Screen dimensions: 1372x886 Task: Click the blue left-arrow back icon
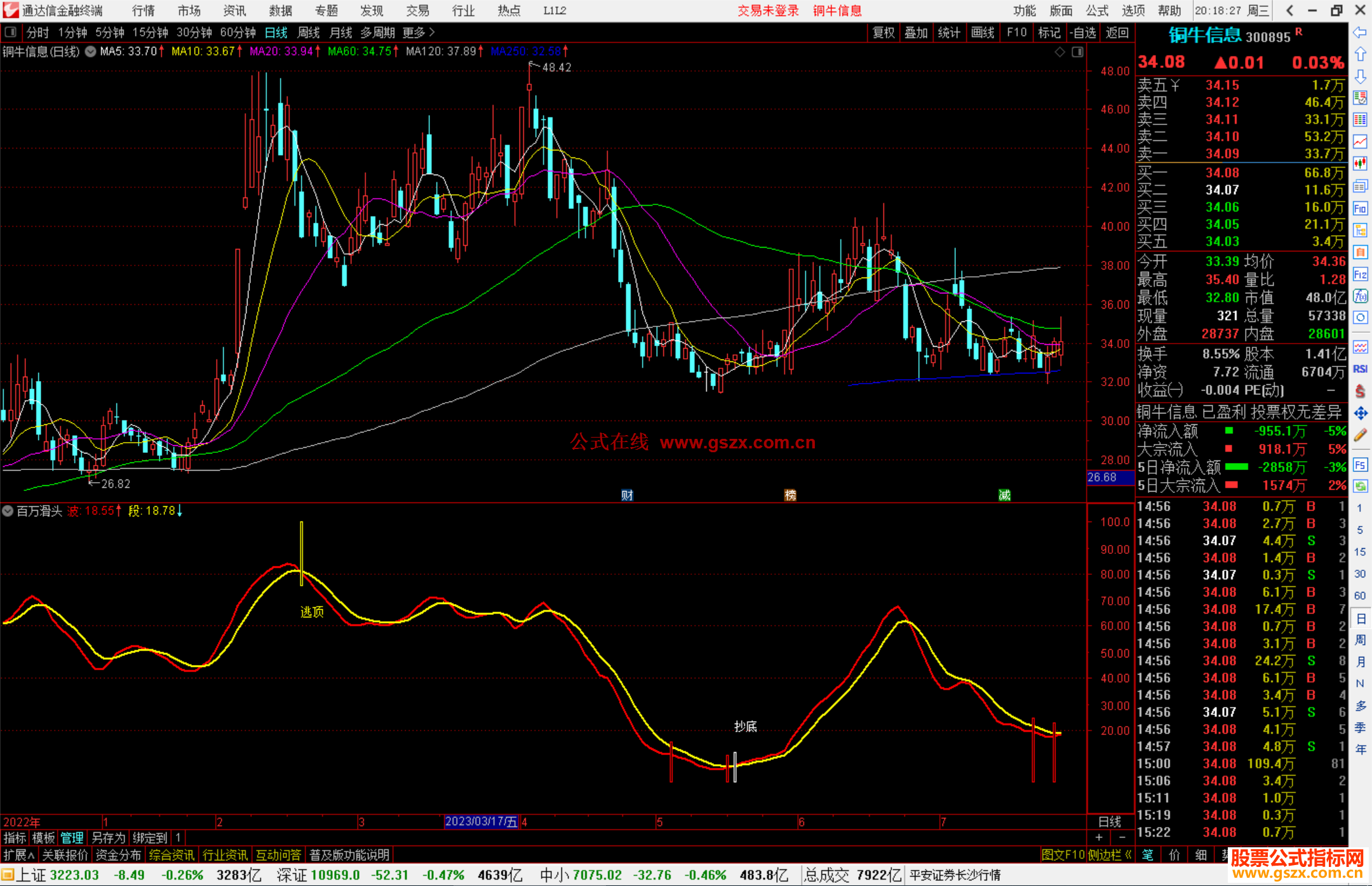click(1360, 32)
